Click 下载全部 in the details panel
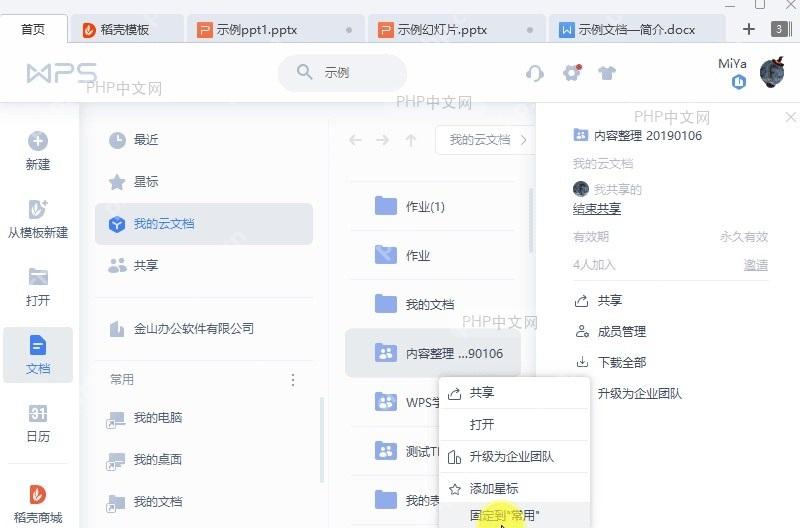The height and width of the screenshot is (528, 800). pyautogui.click(x=611, y=362)
